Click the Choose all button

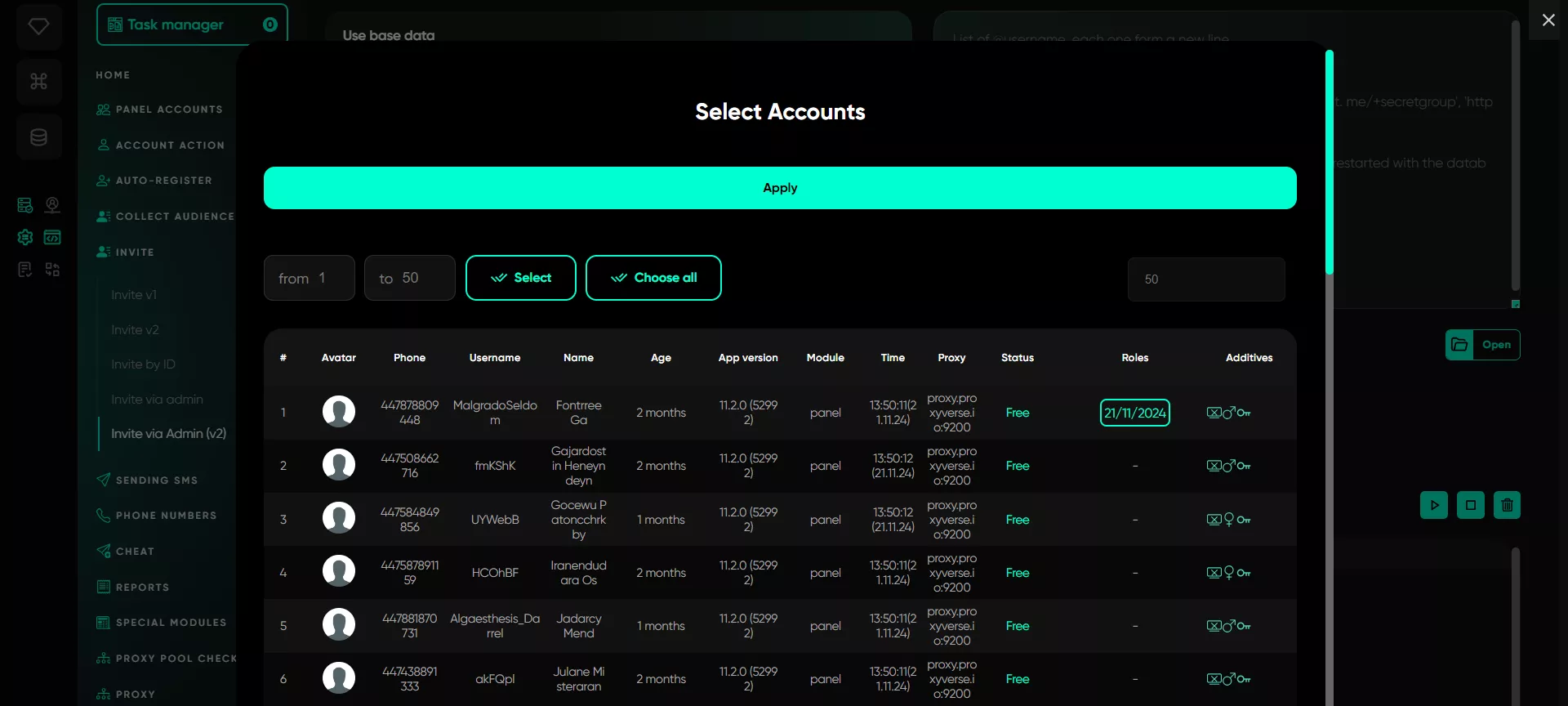click(653, 278)
